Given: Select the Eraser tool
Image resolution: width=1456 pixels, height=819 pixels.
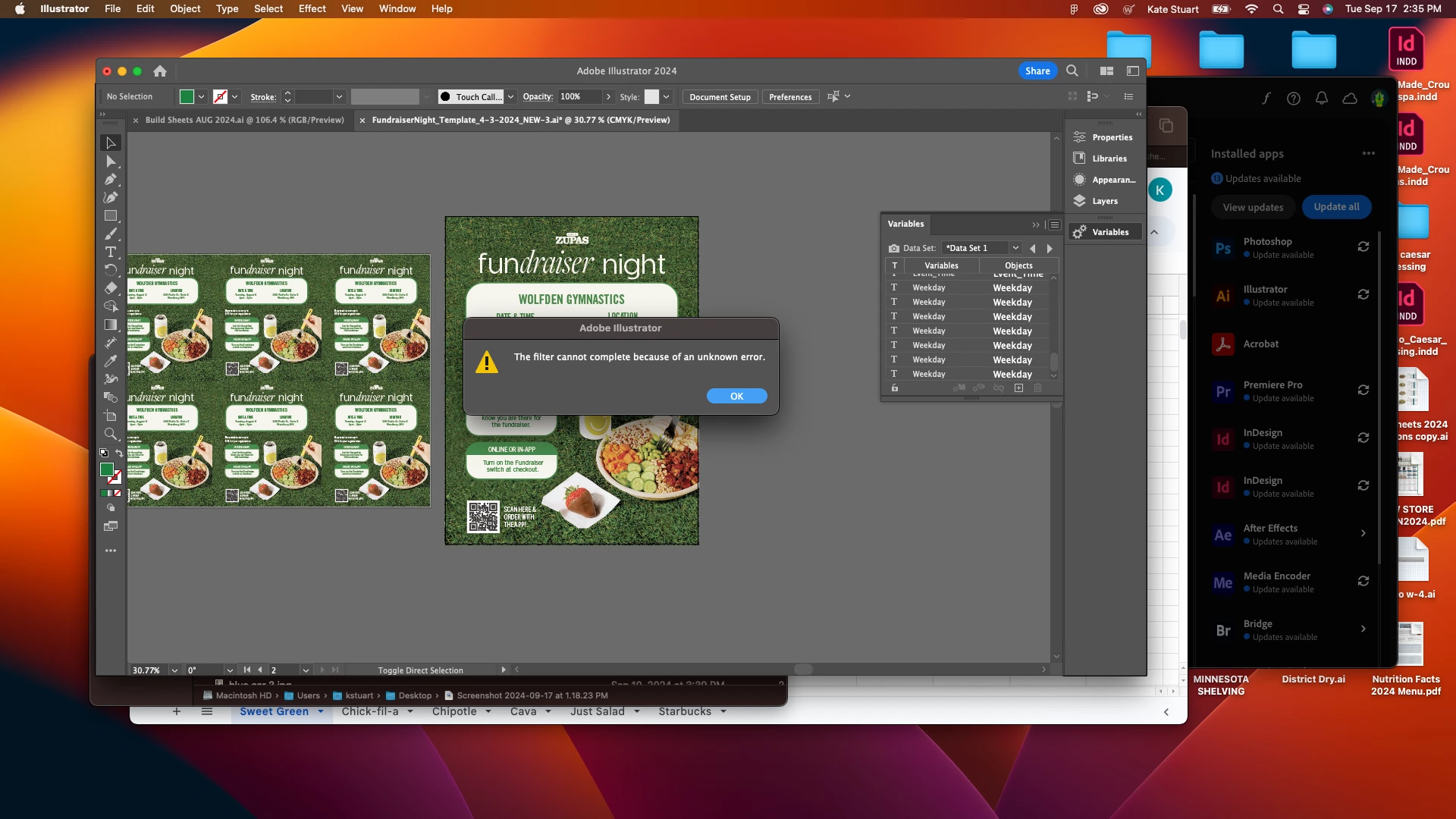Looking at the screenshot, I should (110, 288).
